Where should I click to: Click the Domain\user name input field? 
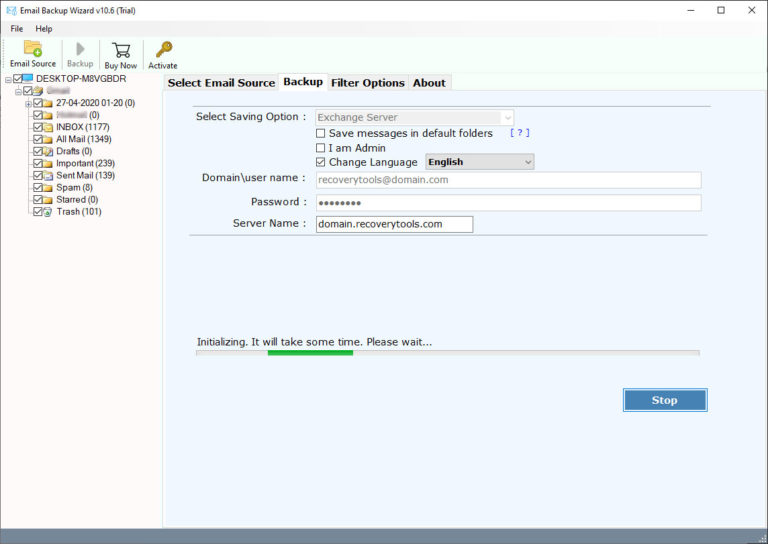(x=508, y=180)
